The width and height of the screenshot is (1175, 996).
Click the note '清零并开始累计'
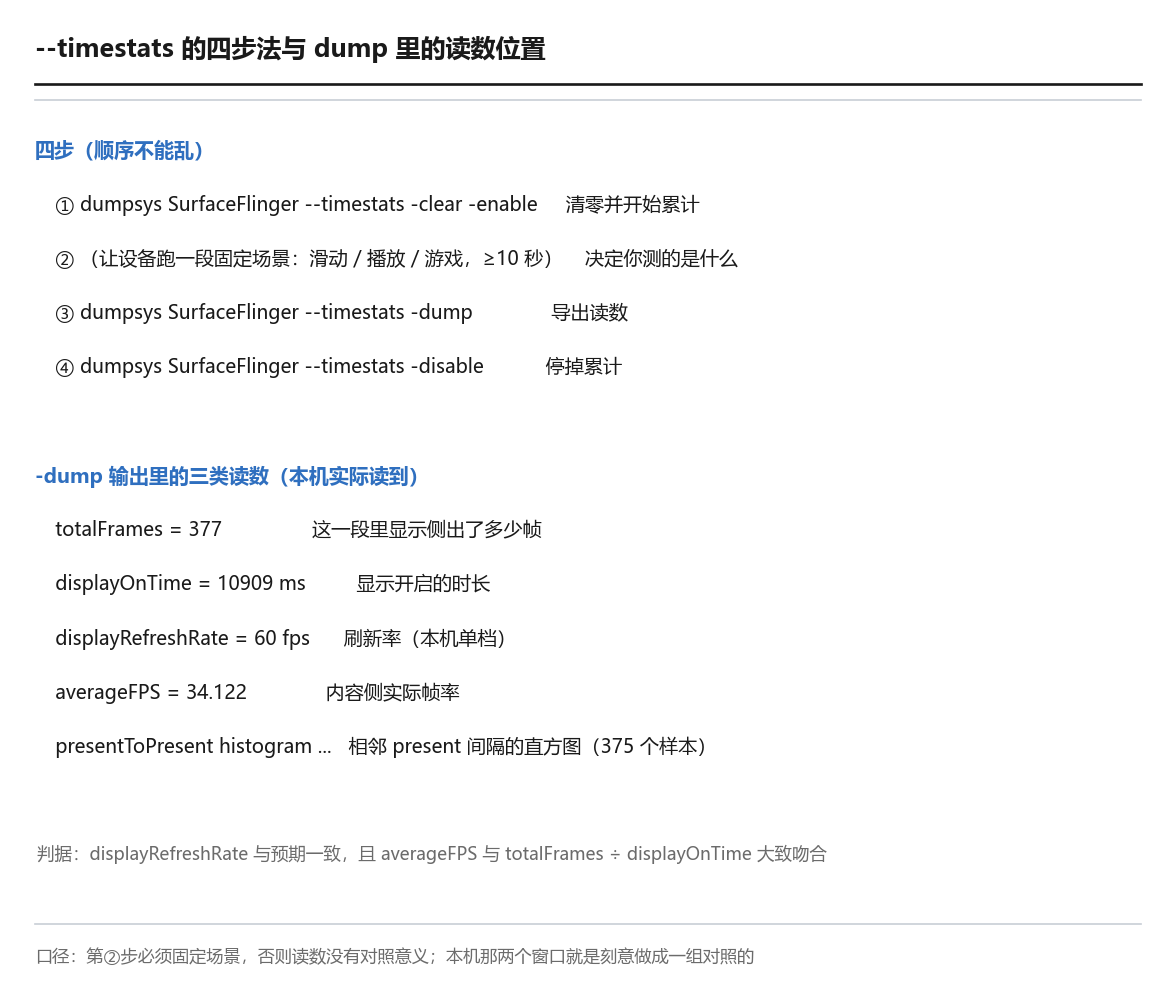(632, 205)
